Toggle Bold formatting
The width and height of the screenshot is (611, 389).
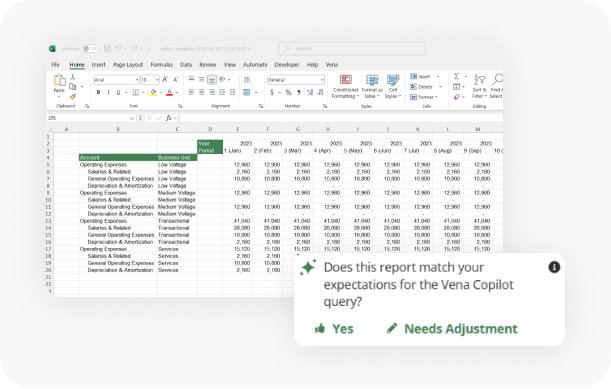pyautogui.click(x=98, y=92)
